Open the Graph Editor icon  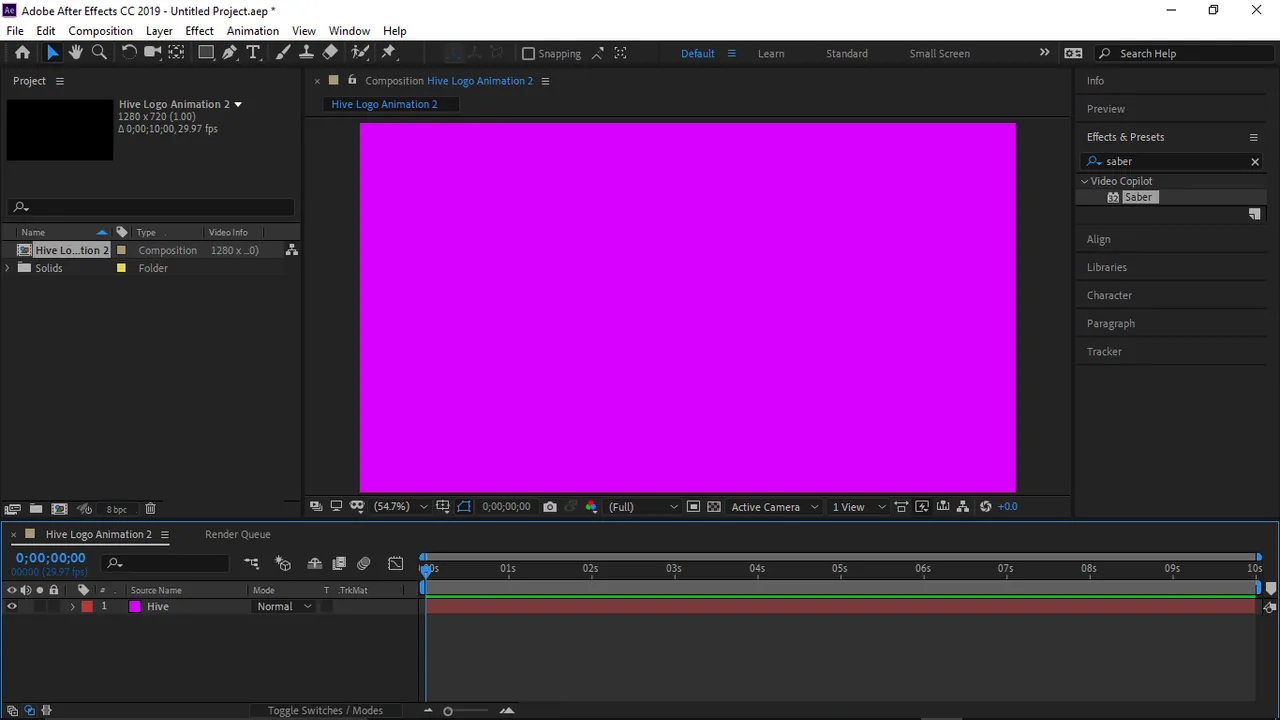pos(396,564)
